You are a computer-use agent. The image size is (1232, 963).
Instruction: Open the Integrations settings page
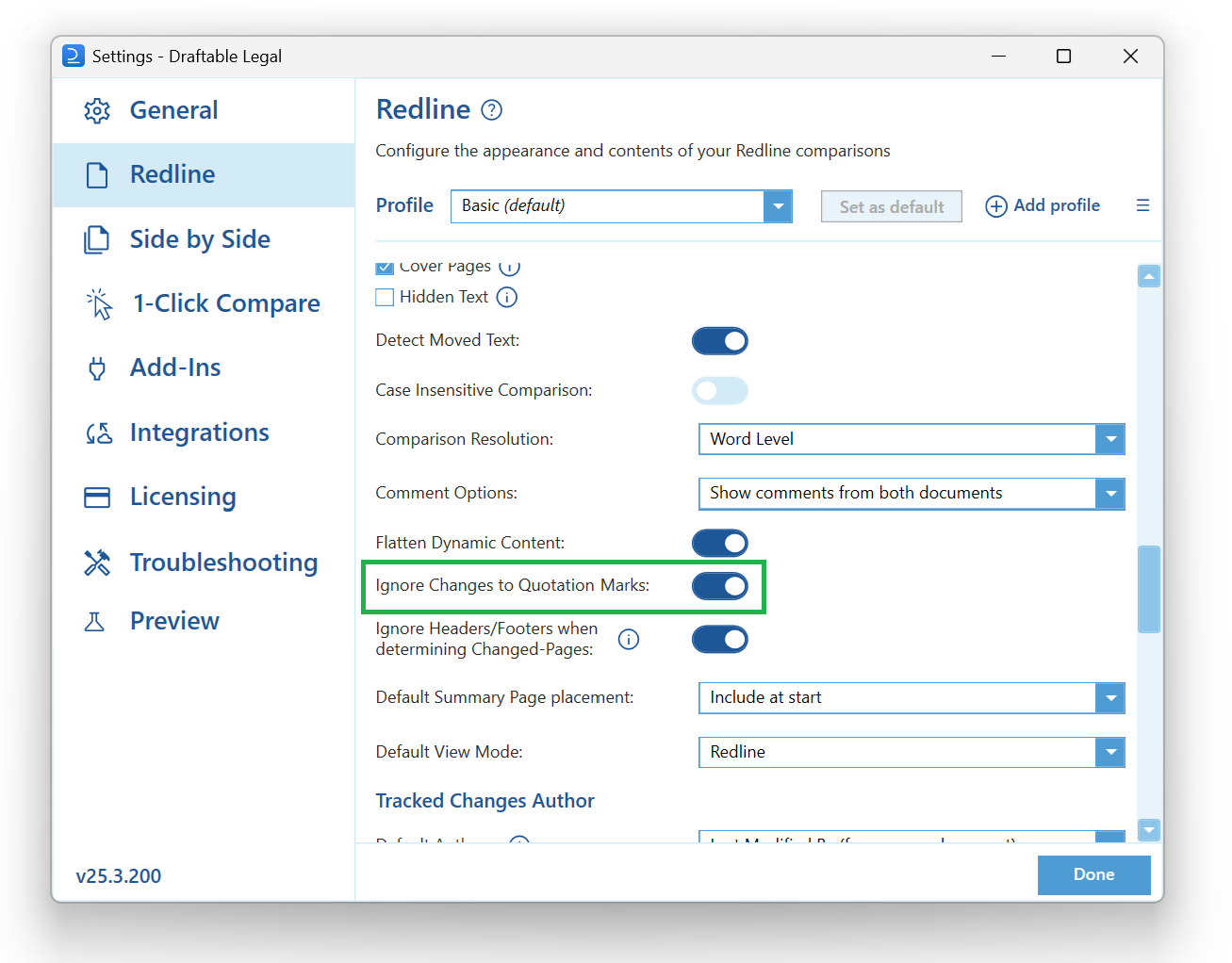204,433
